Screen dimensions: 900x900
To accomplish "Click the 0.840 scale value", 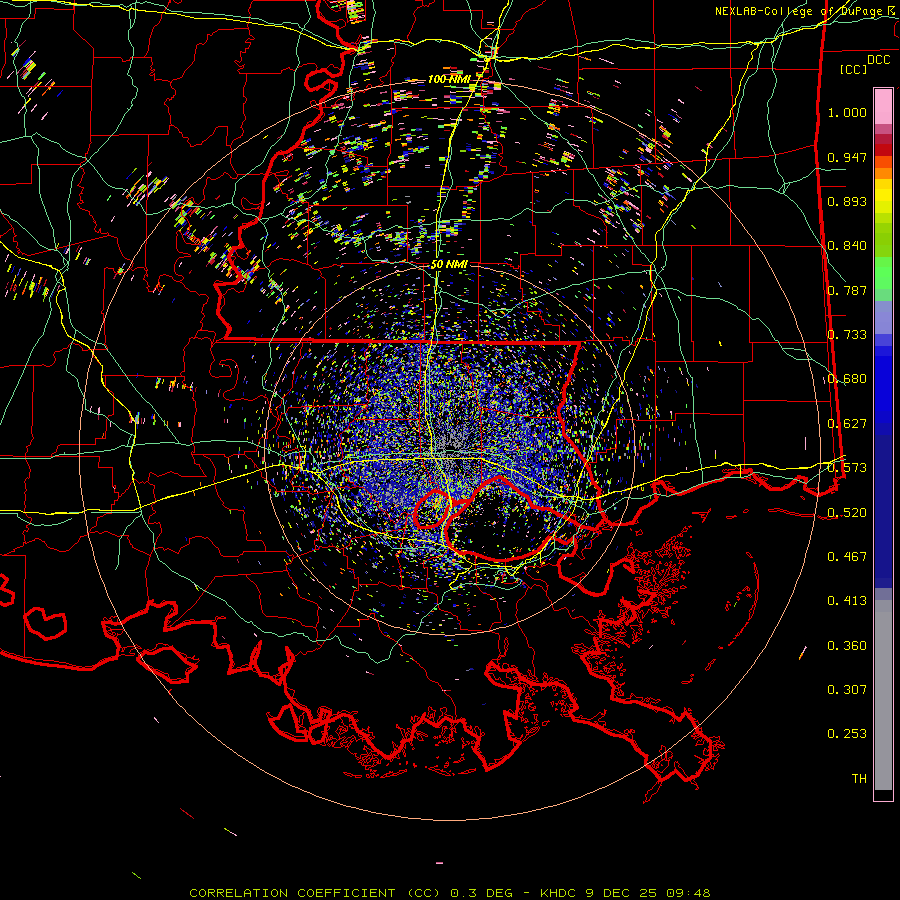I will (847, 246).
